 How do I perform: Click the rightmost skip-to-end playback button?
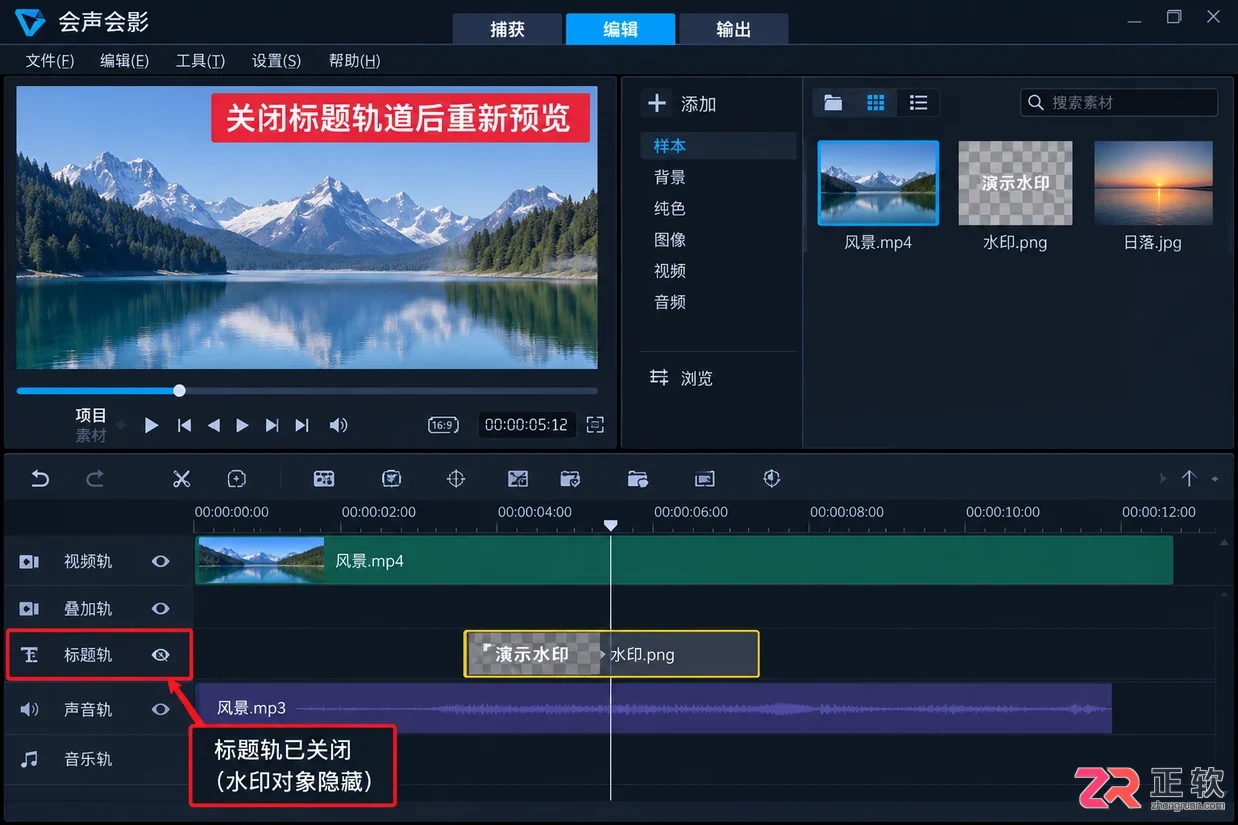click(x=301, y=425)
